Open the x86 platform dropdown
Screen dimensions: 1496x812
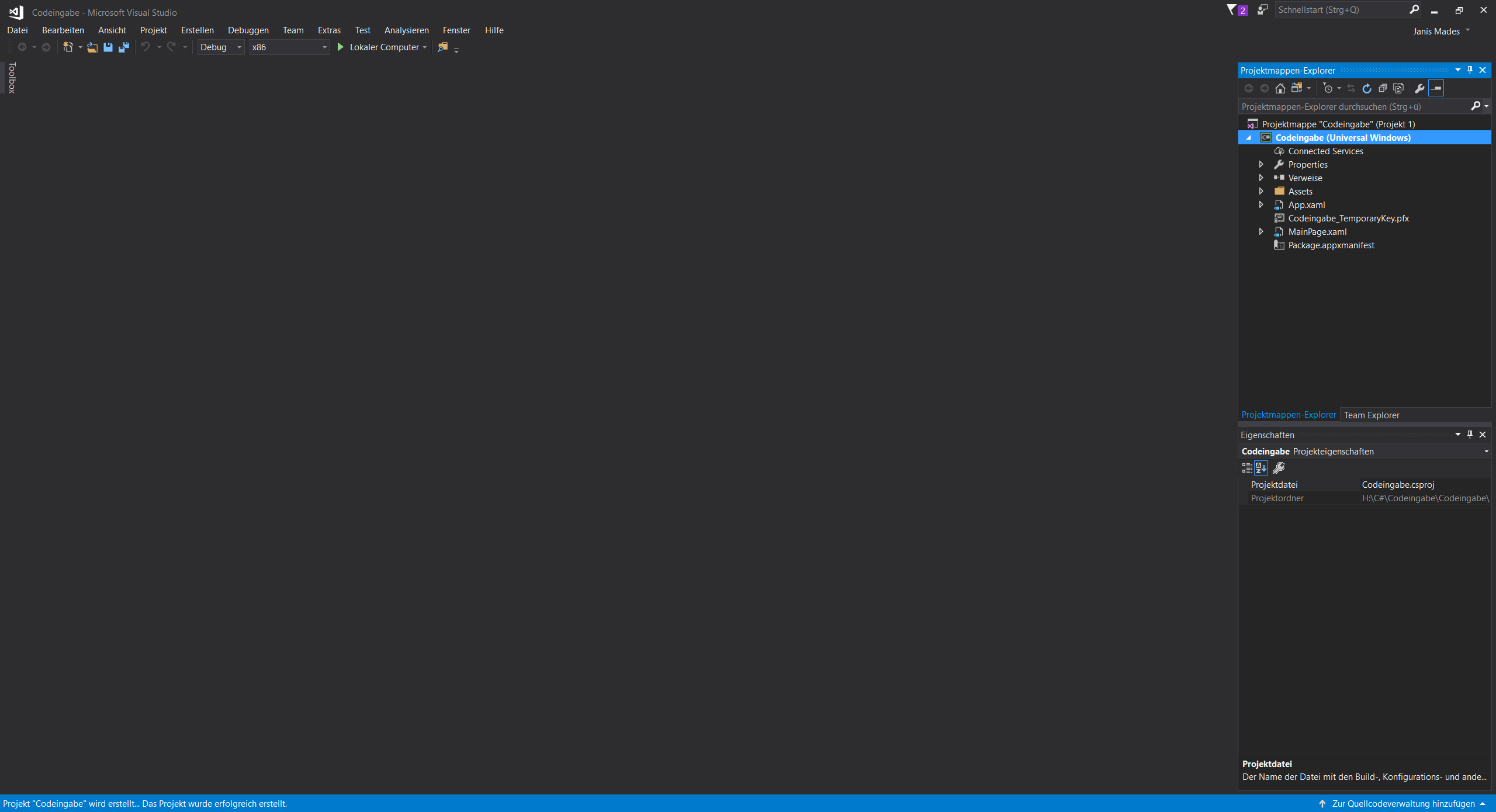(x=289, y=47)
